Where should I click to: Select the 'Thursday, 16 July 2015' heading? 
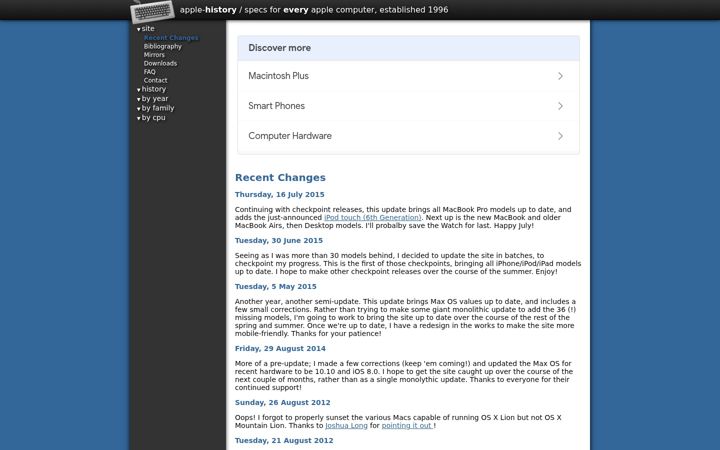pyautogui.click(x=280, y=195)
